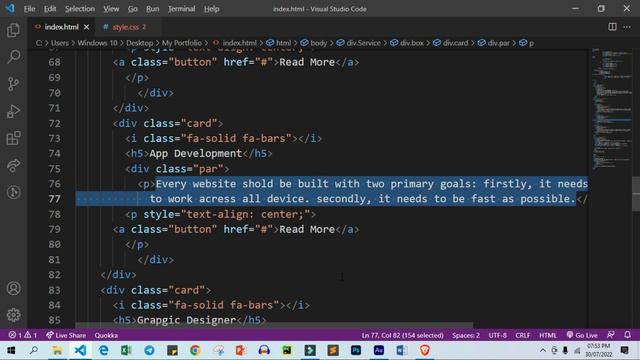Open the Selection menu
This screenshot has height=360, width=640.
(80, 9)
